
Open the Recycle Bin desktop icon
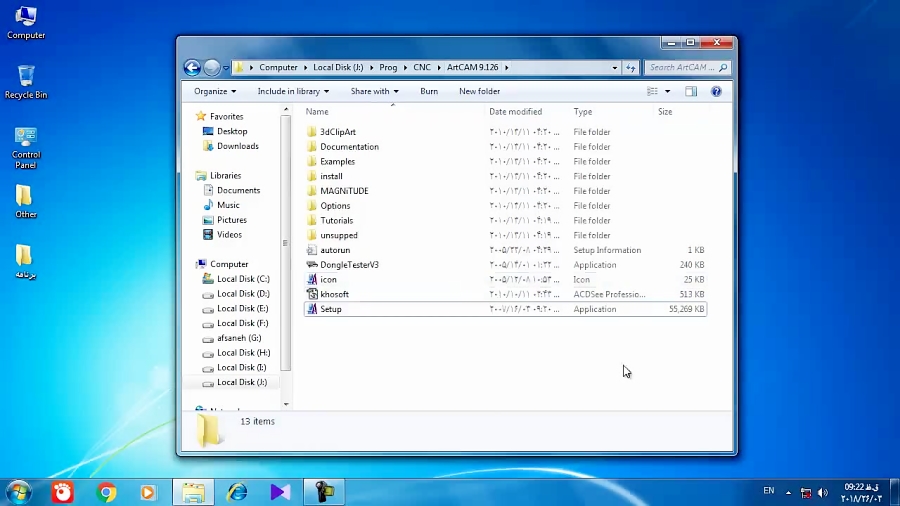(26, 83)
